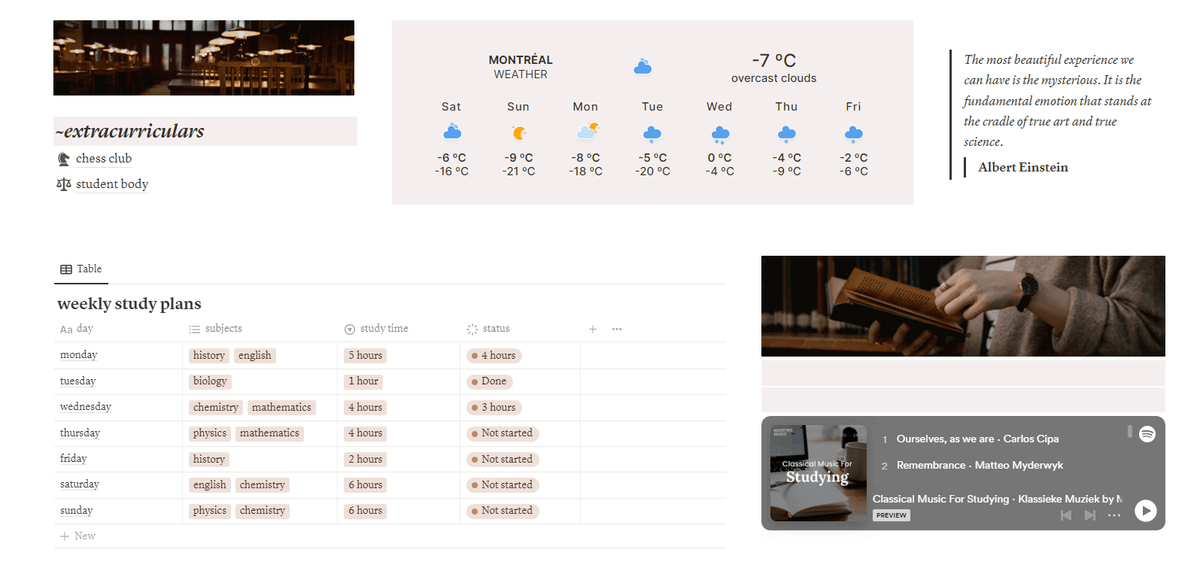Viewport: 1200px width, 586px height.
Task: Open Monday's 5 hours study time select
Action: (365, 355)
